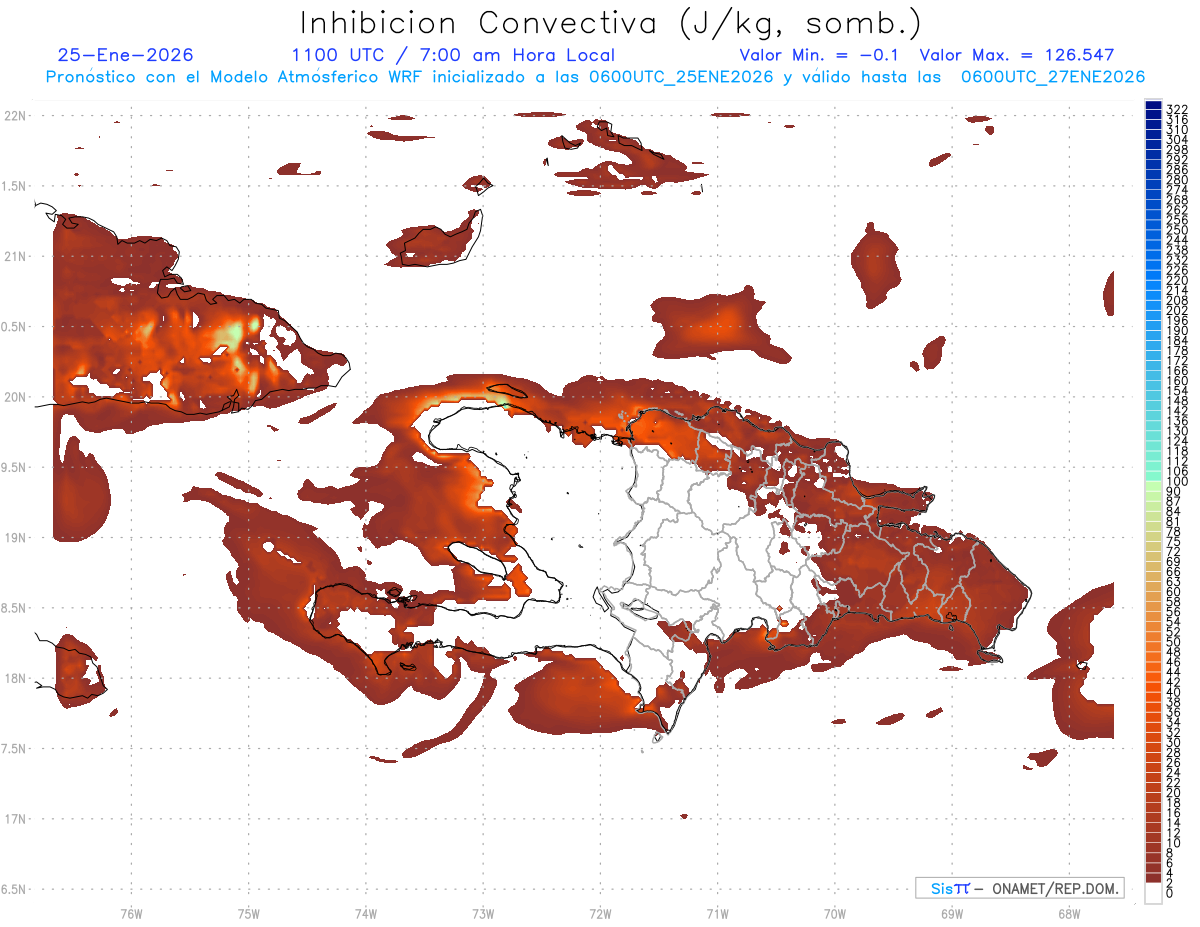This screenshot has width=1200, height=927.
Task: Click the '69W' longitude label
Action: tap(951, 913)
